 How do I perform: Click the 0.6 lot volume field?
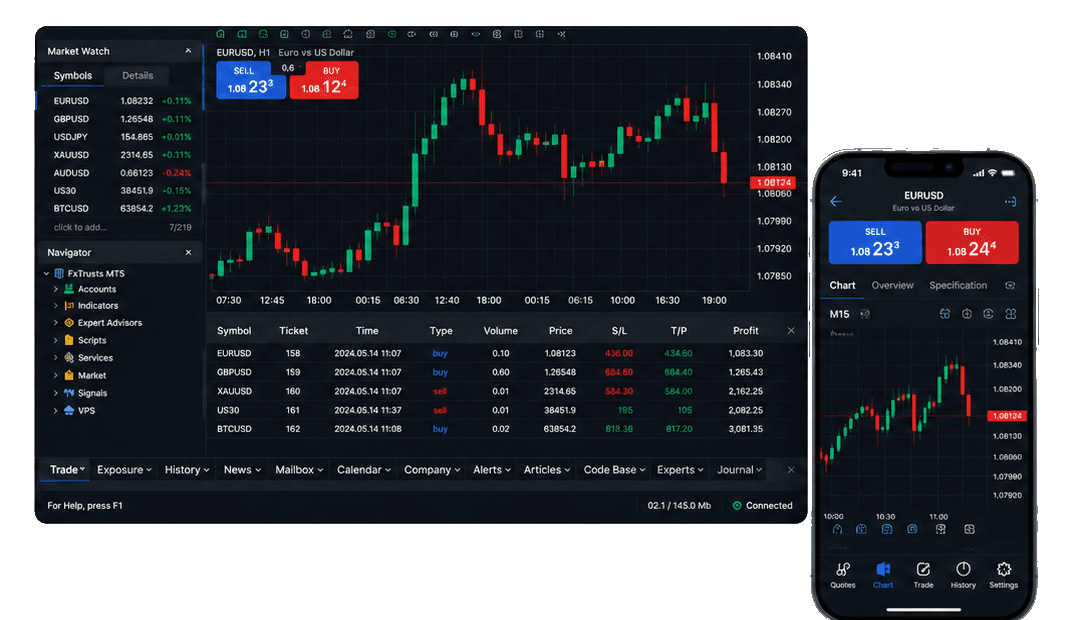(x=289, y=68)
